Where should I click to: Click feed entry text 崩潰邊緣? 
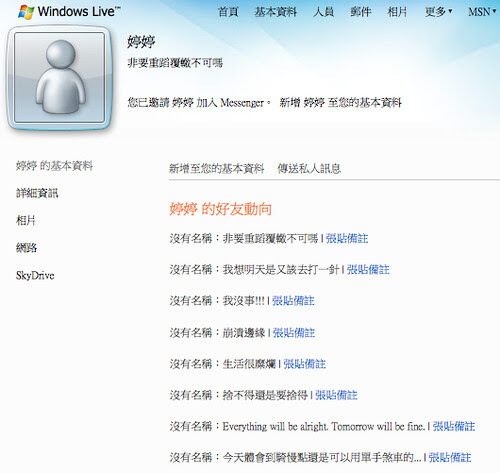click(244, 332)
